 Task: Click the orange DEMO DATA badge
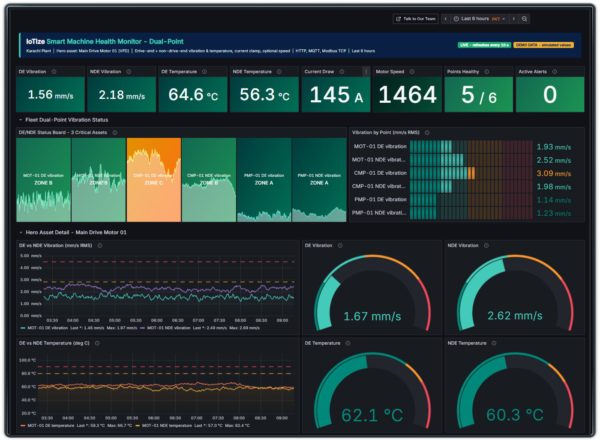point(543,45)
